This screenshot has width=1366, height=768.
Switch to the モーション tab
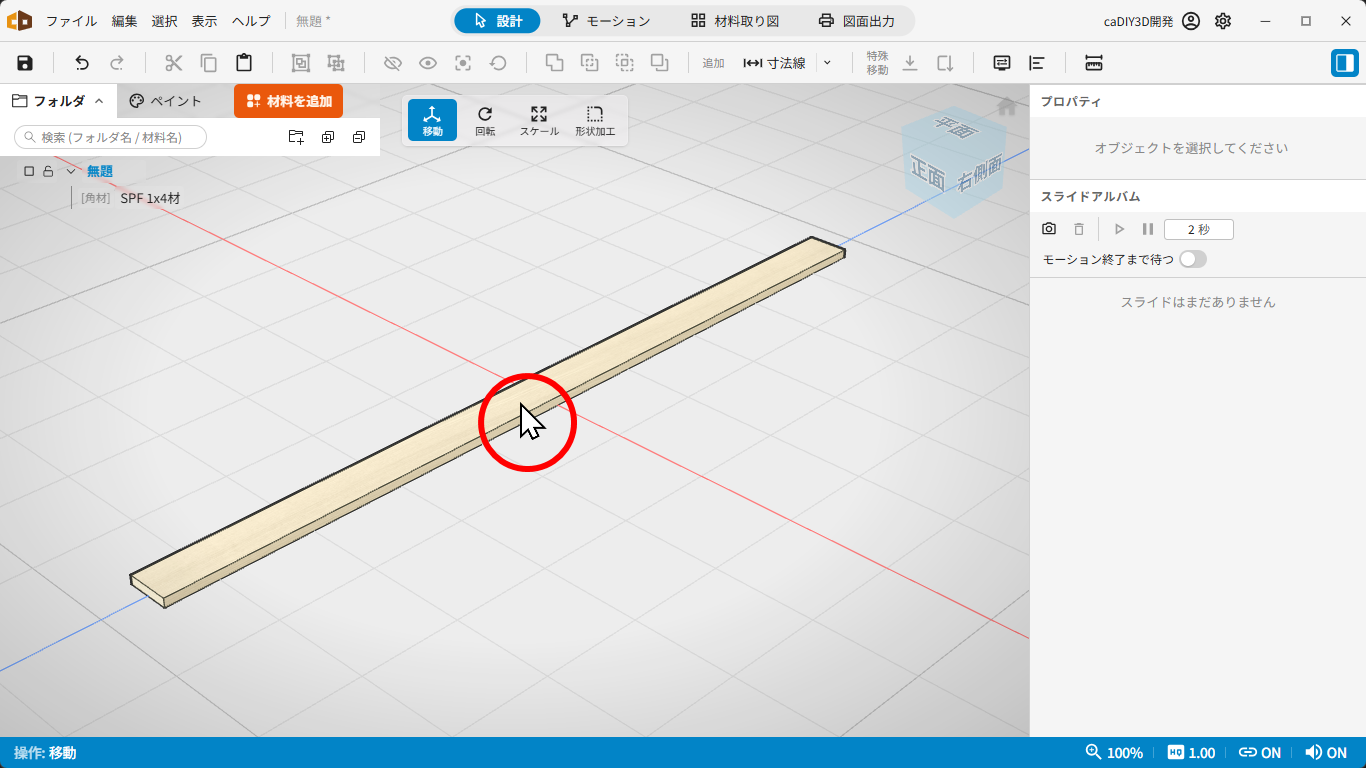(606, 21)
